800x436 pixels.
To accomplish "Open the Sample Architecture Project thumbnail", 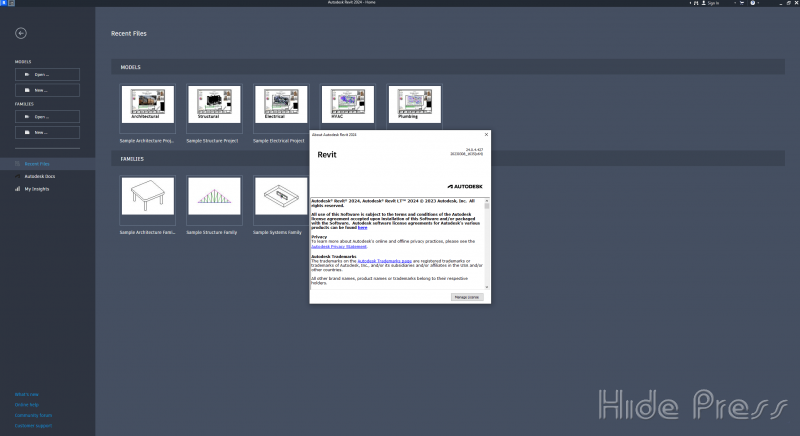I will coord(146,103).
